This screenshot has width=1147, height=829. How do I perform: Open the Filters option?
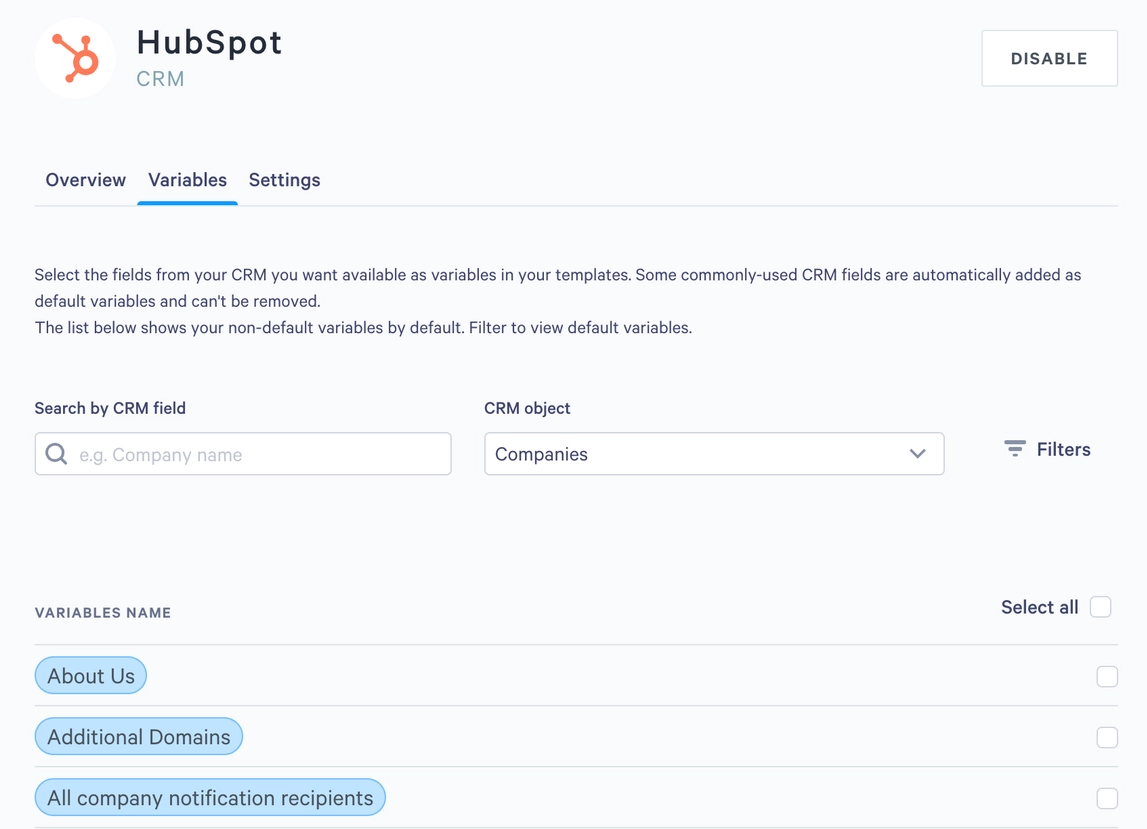point(1047,449)
